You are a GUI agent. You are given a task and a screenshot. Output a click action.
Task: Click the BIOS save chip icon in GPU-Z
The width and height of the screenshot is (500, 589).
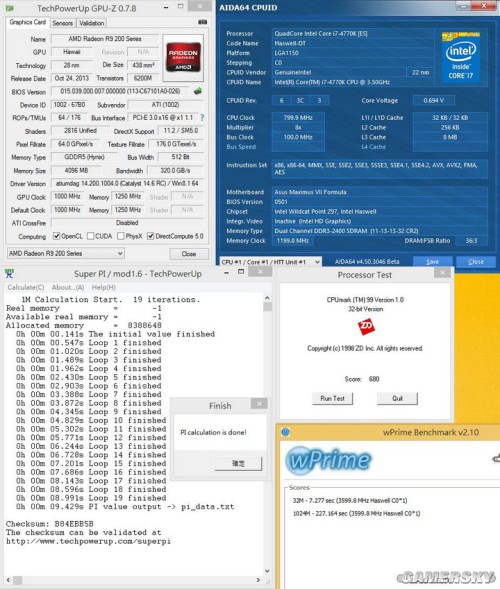click(198, 91)
